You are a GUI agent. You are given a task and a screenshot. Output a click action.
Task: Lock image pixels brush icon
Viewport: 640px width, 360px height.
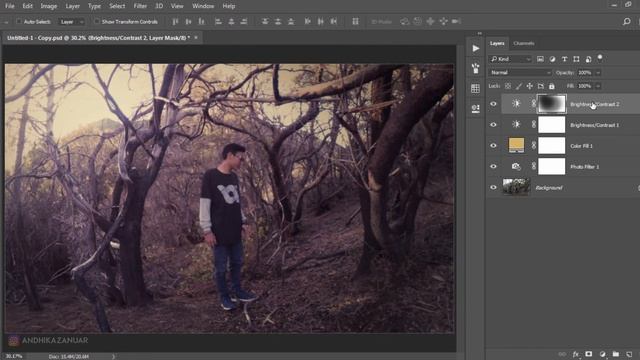pos(518,86)
